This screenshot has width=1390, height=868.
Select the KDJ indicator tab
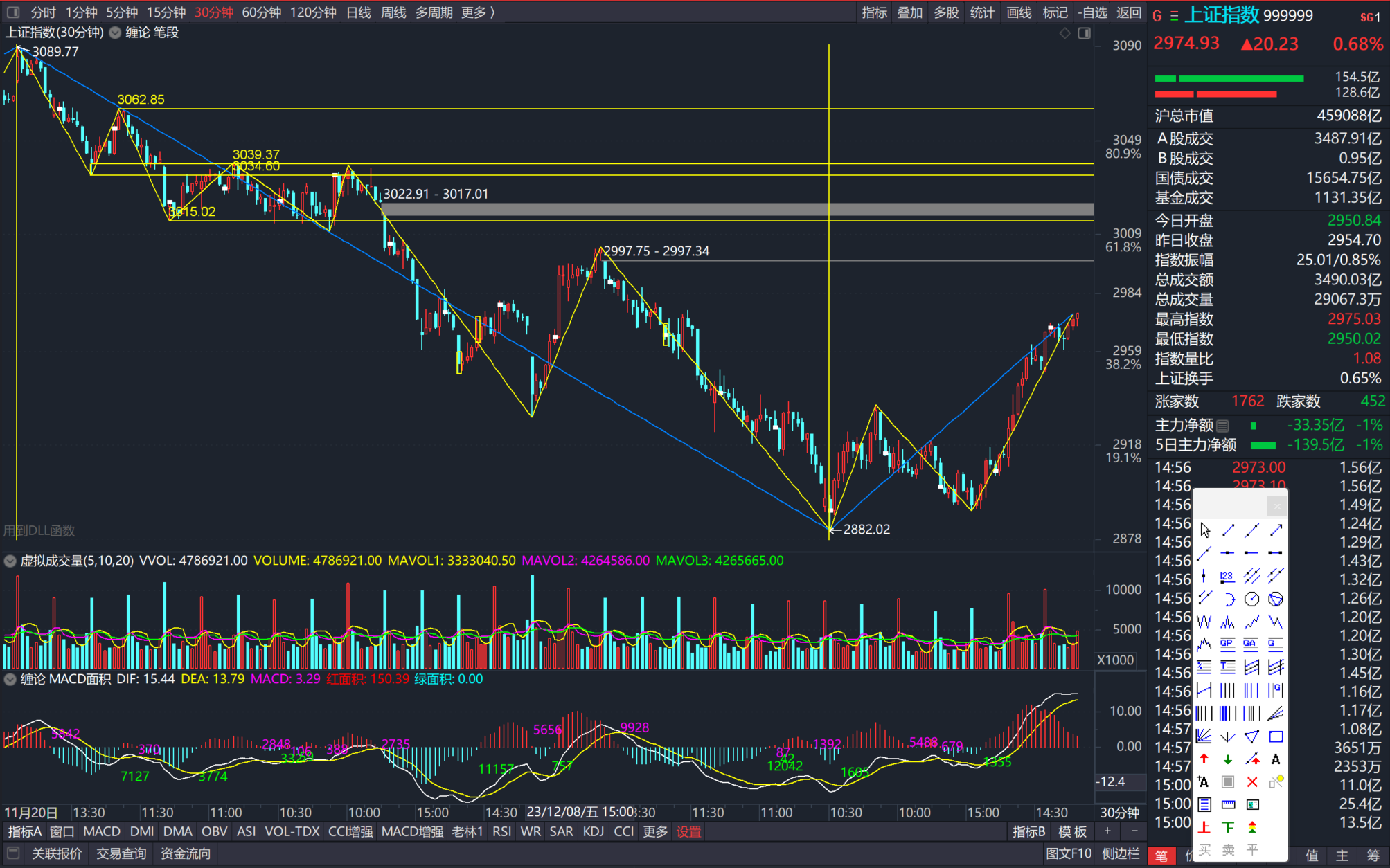(x=594, y=831)
